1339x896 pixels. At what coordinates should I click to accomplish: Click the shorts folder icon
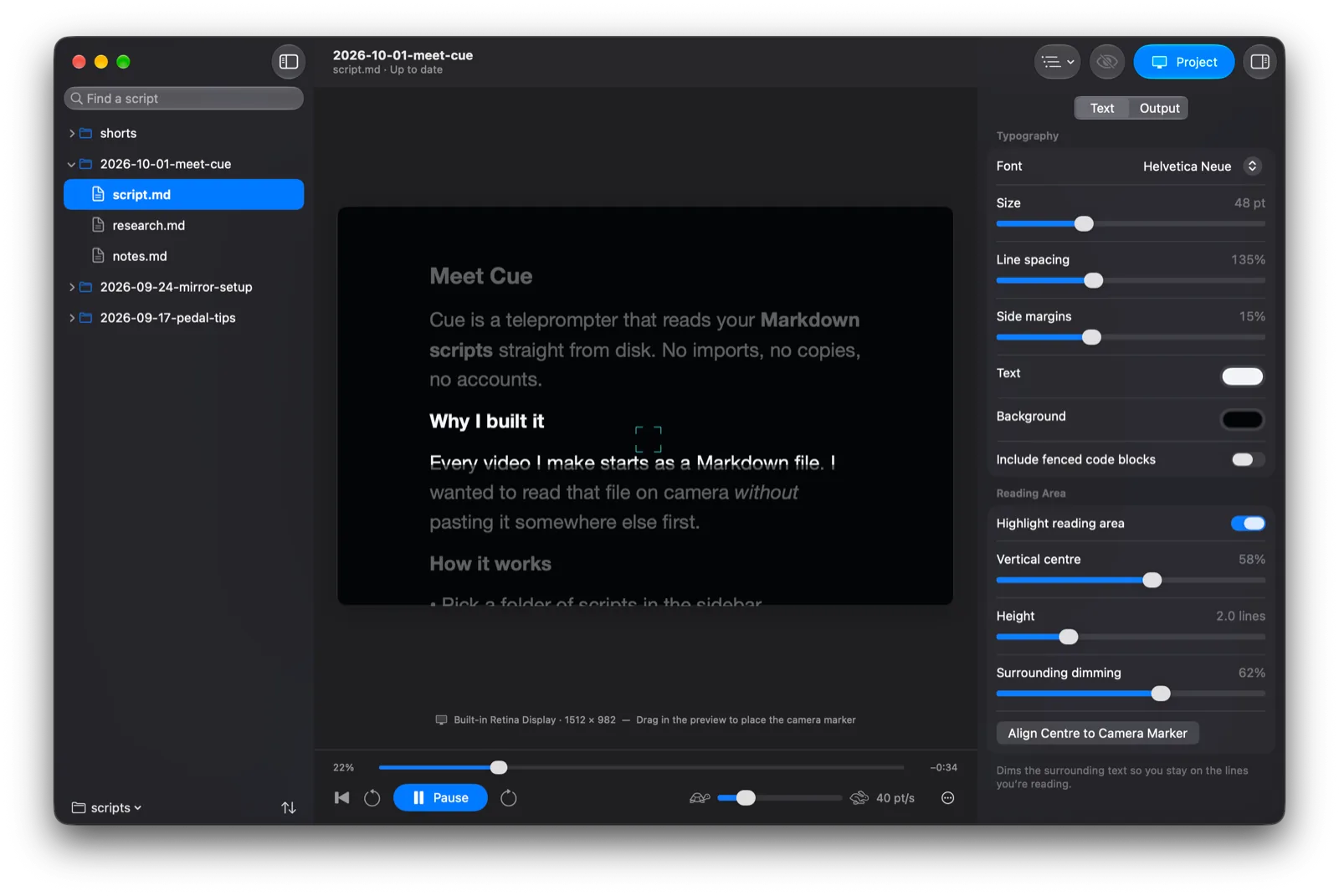point(85,134)
